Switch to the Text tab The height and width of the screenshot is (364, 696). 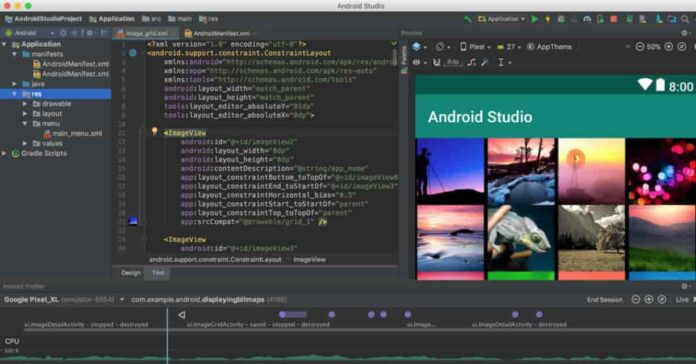158,273
